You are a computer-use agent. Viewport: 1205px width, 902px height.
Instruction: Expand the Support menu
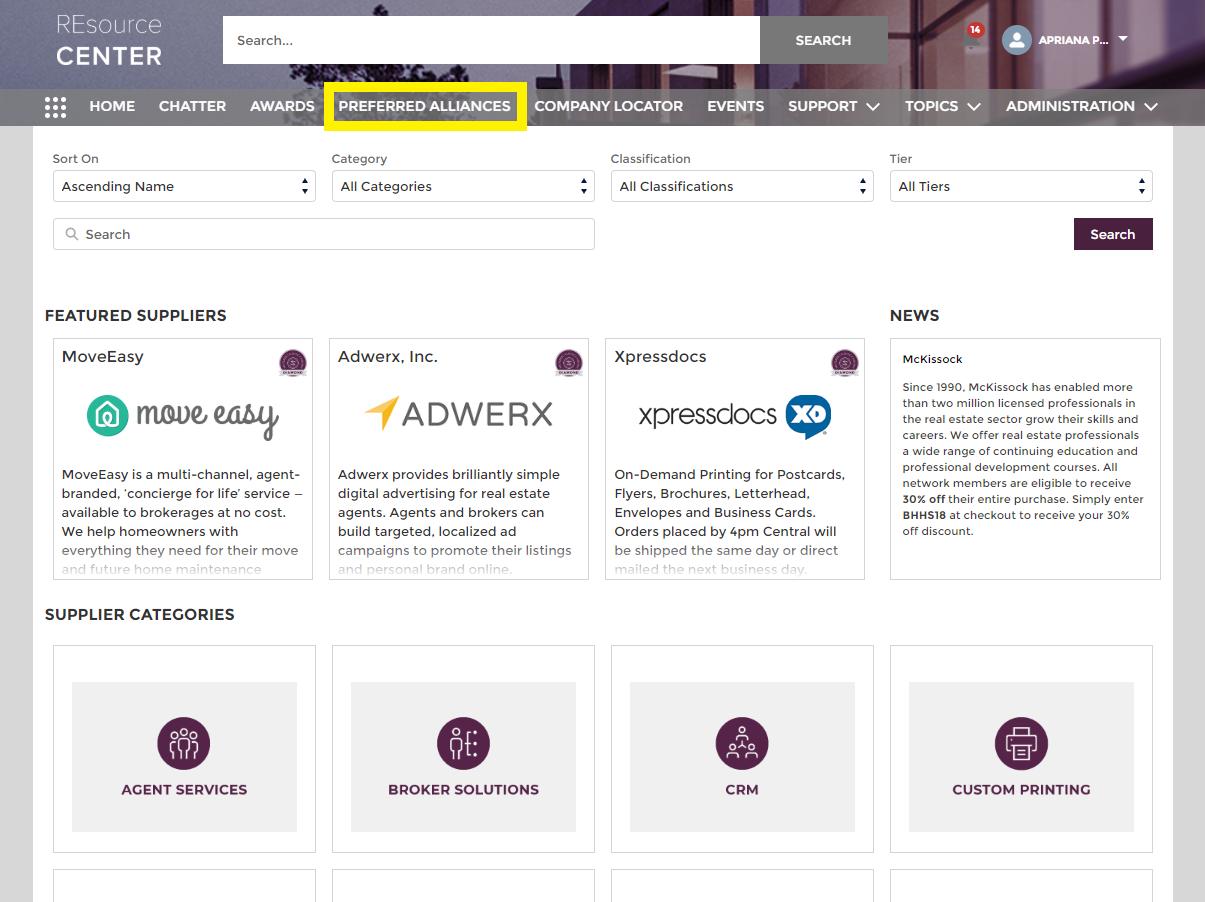834,106
